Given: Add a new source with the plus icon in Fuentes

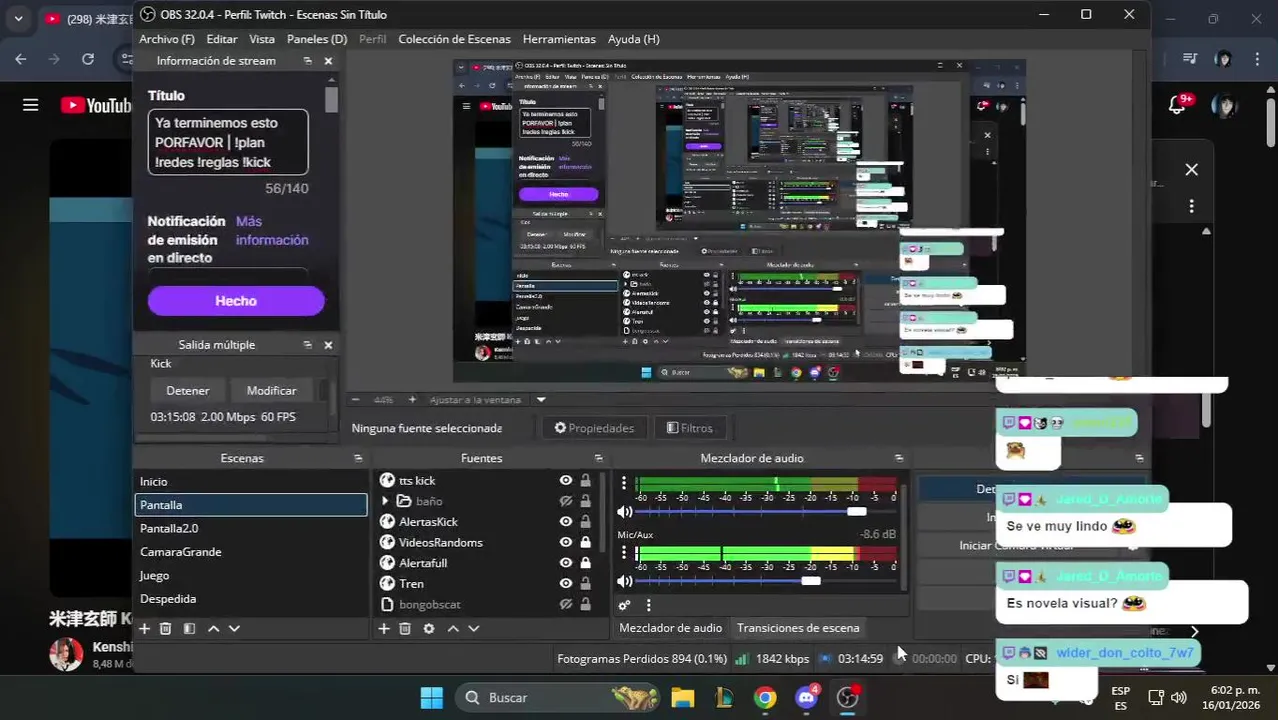Looking at the screenshot, I should pos(383,629).
